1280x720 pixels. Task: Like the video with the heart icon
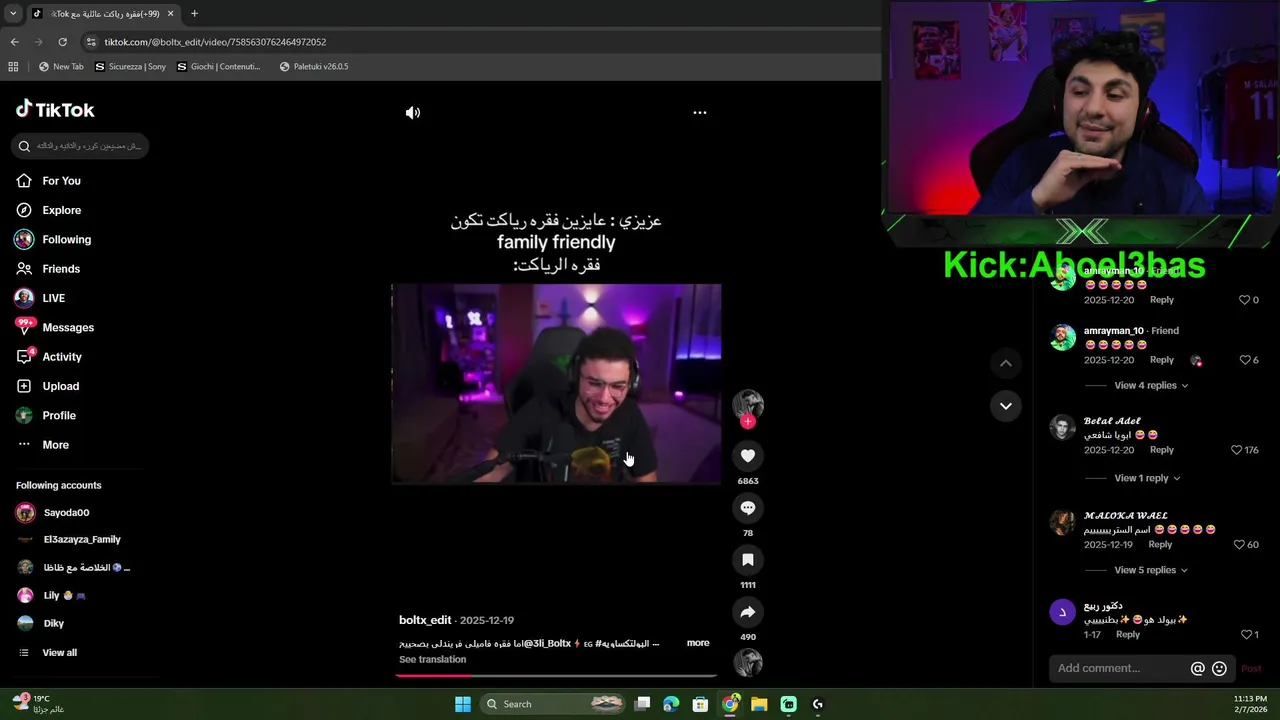(748, 456)
